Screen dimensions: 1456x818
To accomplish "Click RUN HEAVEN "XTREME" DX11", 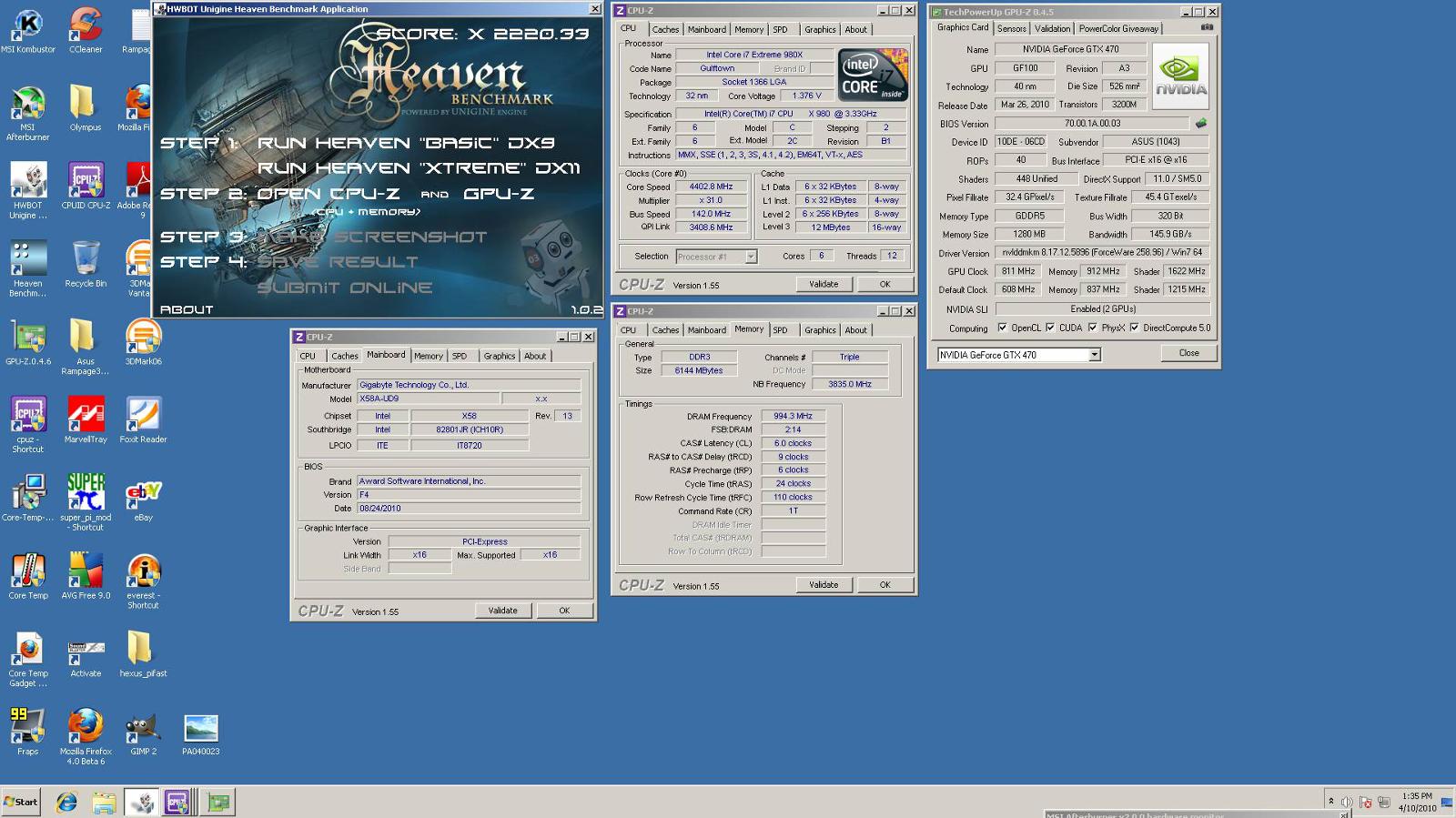I will point(419,168).
